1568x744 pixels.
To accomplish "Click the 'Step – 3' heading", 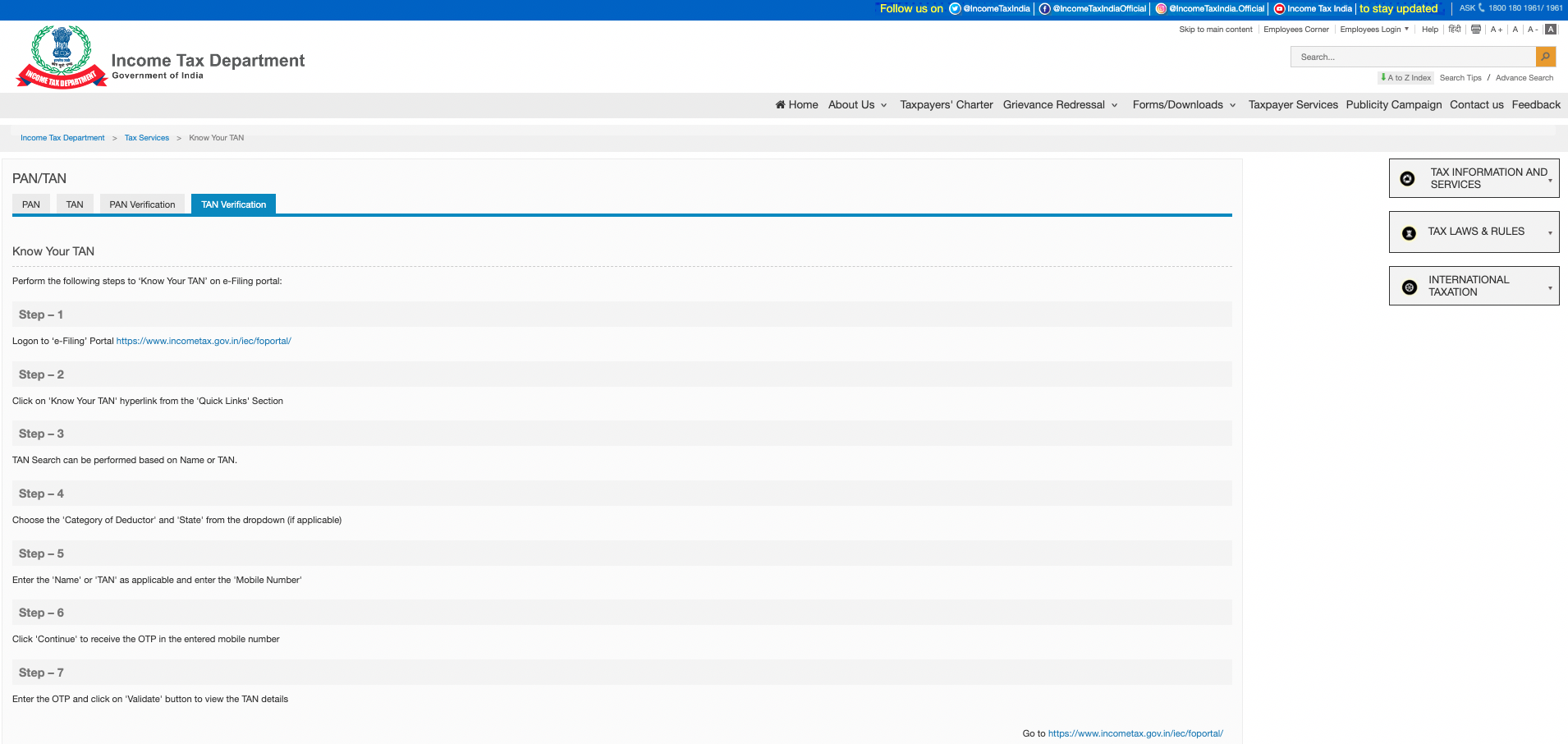I will [41, 434].
